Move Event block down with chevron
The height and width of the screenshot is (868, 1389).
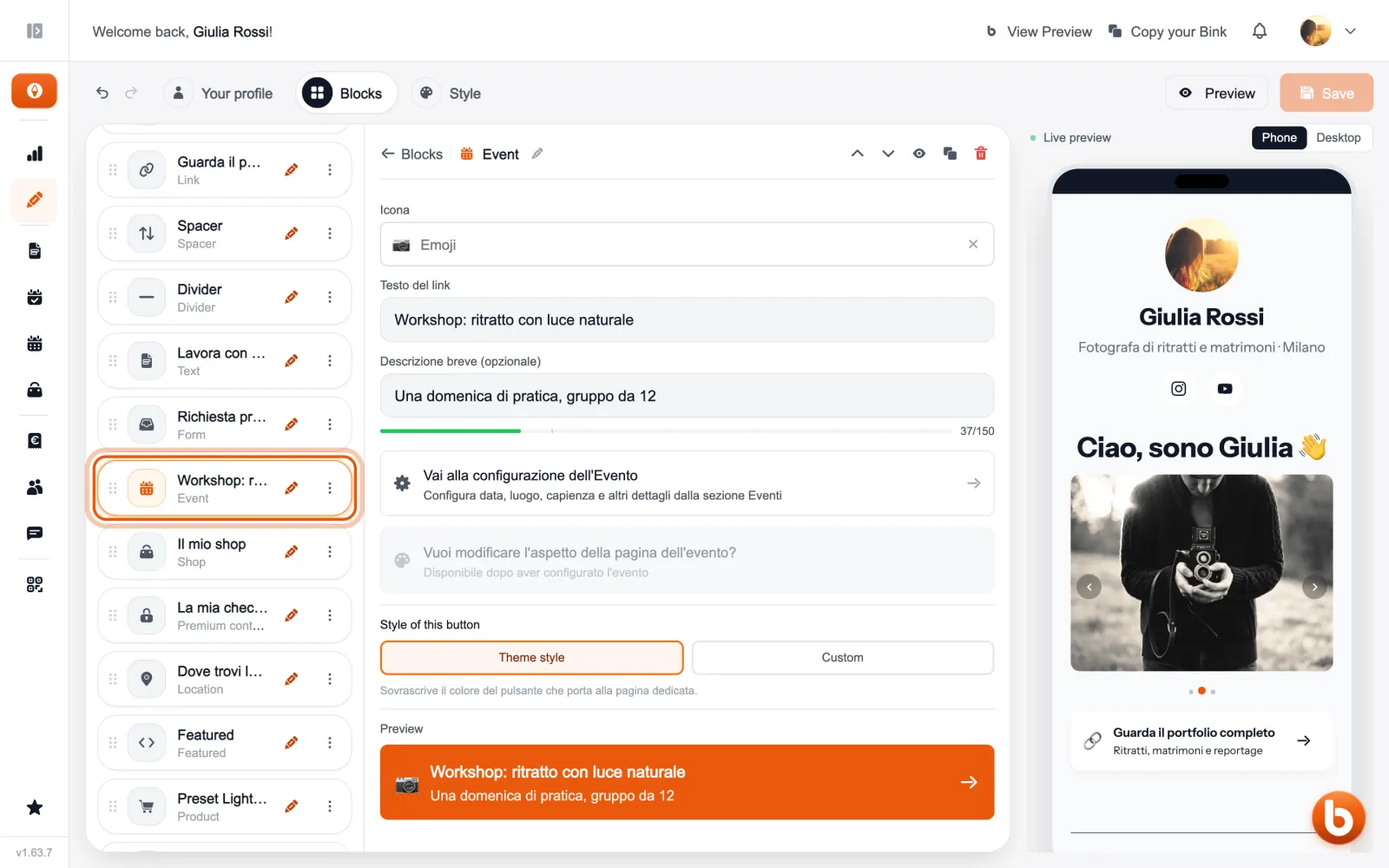point(888,154)
